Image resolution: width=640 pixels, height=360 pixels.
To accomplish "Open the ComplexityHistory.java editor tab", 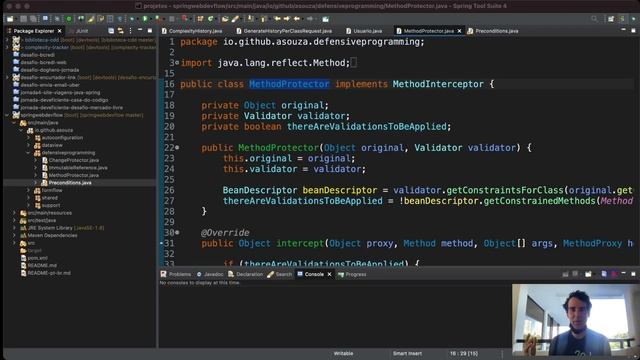I will click(192, 31).
